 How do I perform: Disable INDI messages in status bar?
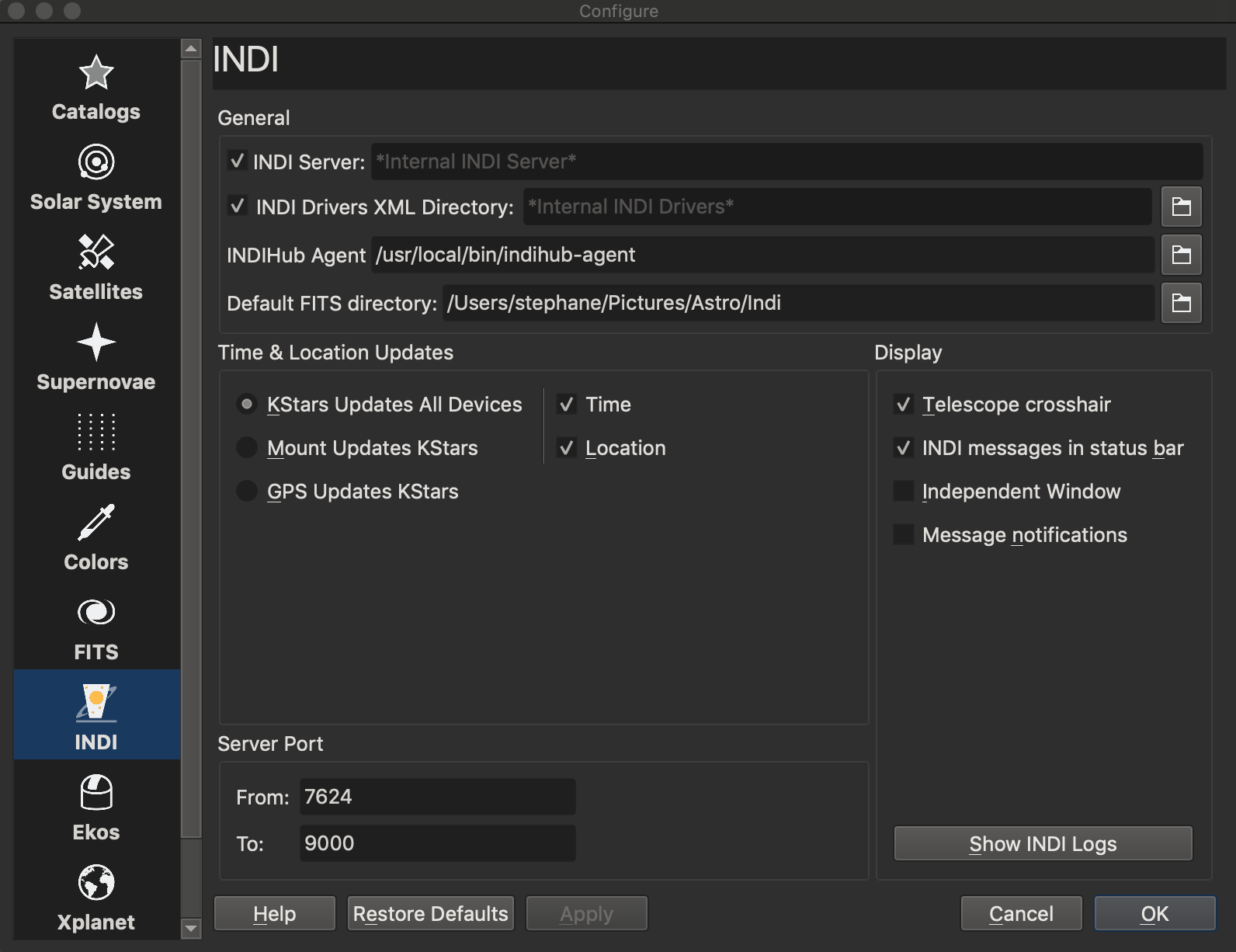[904, 448]
